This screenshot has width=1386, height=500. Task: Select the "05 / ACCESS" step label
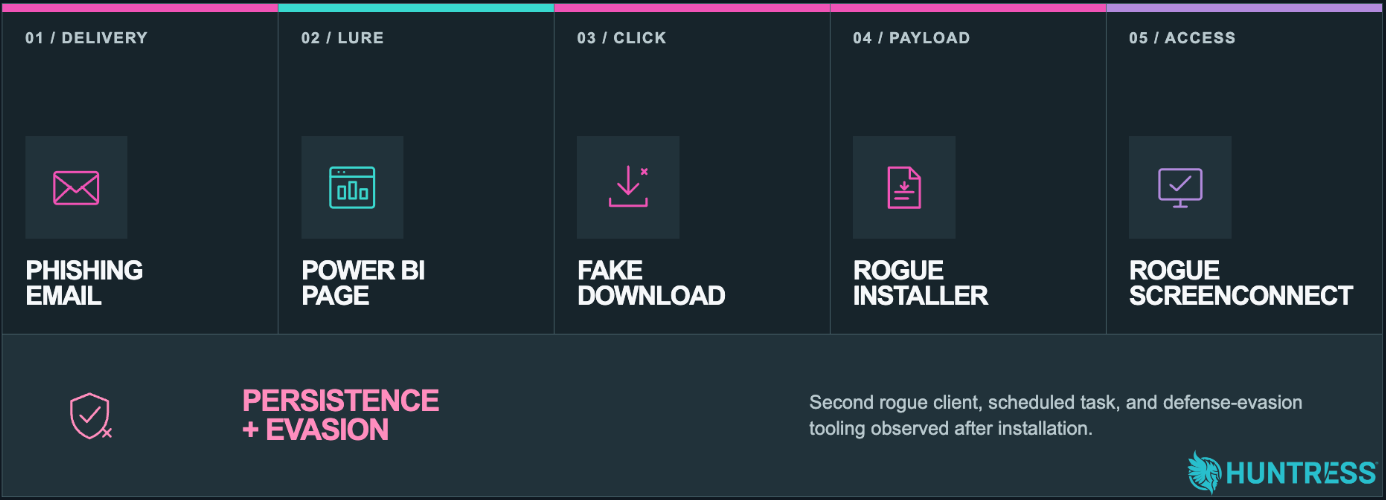click(1182, 38)
